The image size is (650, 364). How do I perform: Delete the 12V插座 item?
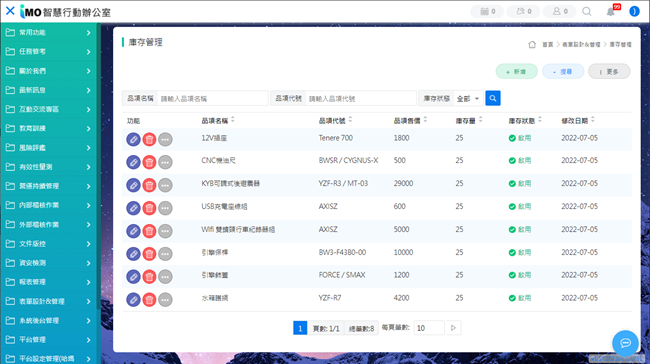tap(149, 139)
